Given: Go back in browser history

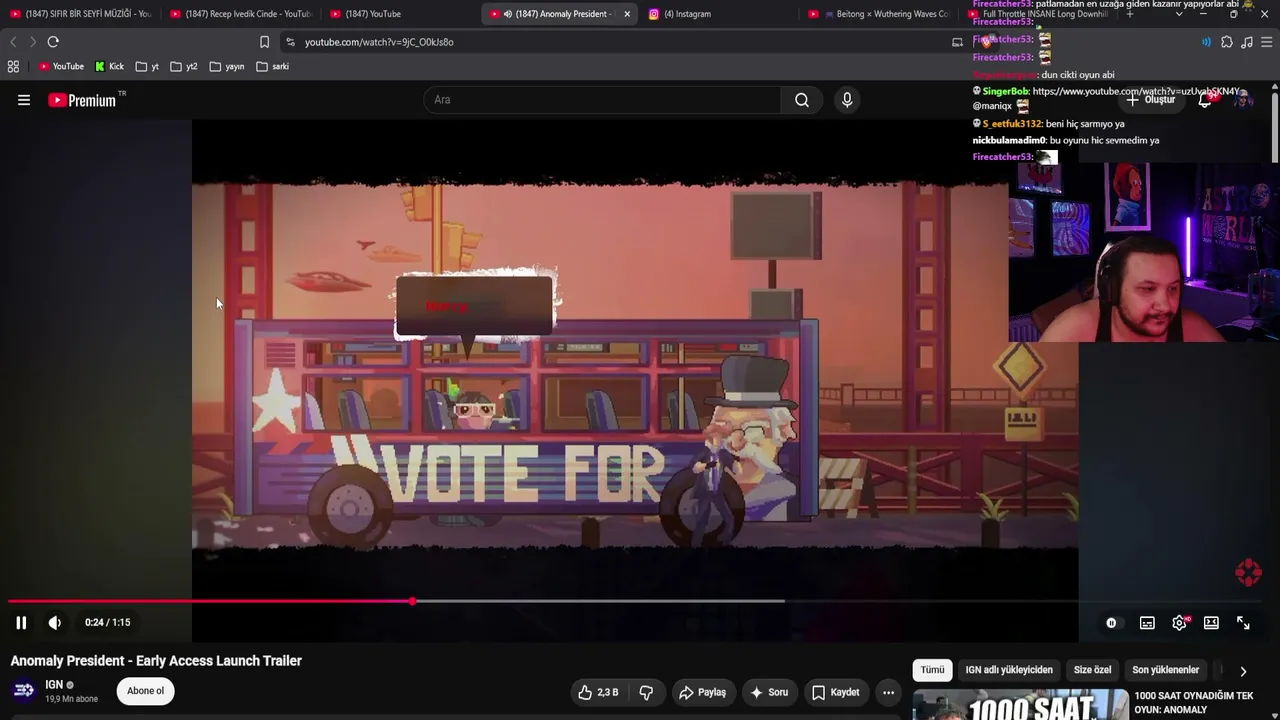Looking at the screenshot, I should [13, 42].
